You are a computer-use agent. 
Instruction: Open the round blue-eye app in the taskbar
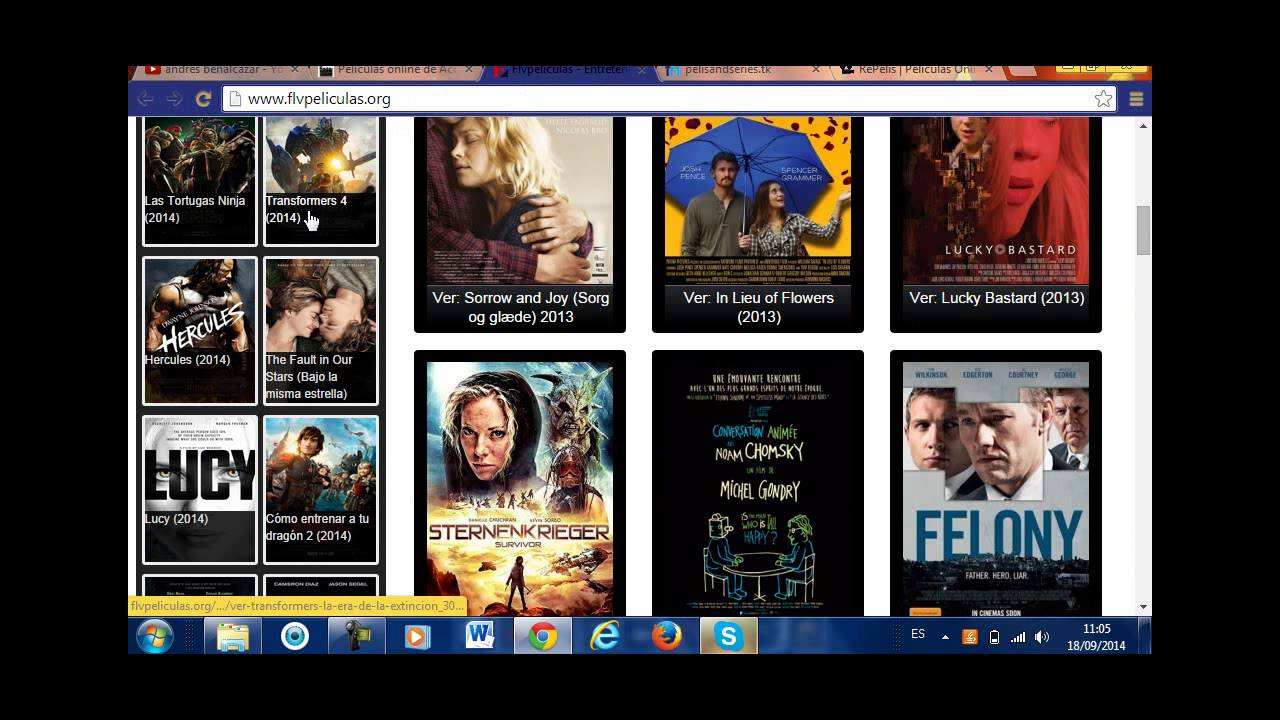pyautogui.click(x=295, y=636)
